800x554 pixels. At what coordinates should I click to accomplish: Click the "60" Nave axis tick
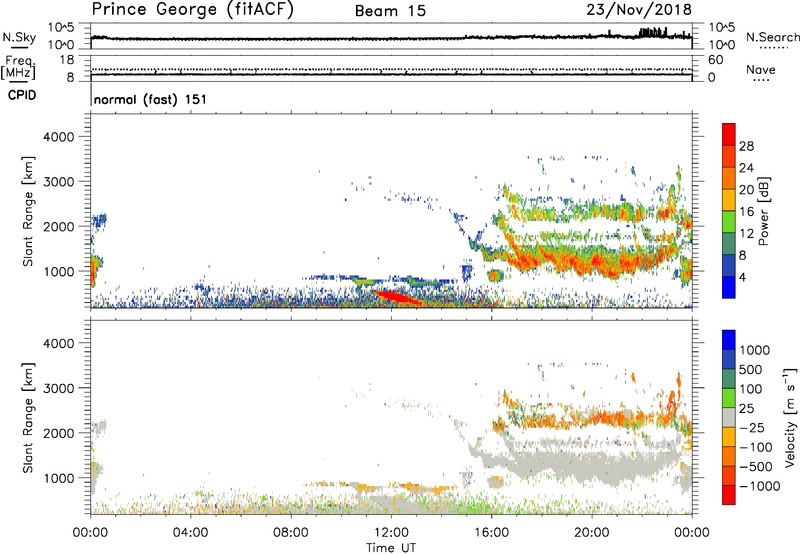[716, 60]
